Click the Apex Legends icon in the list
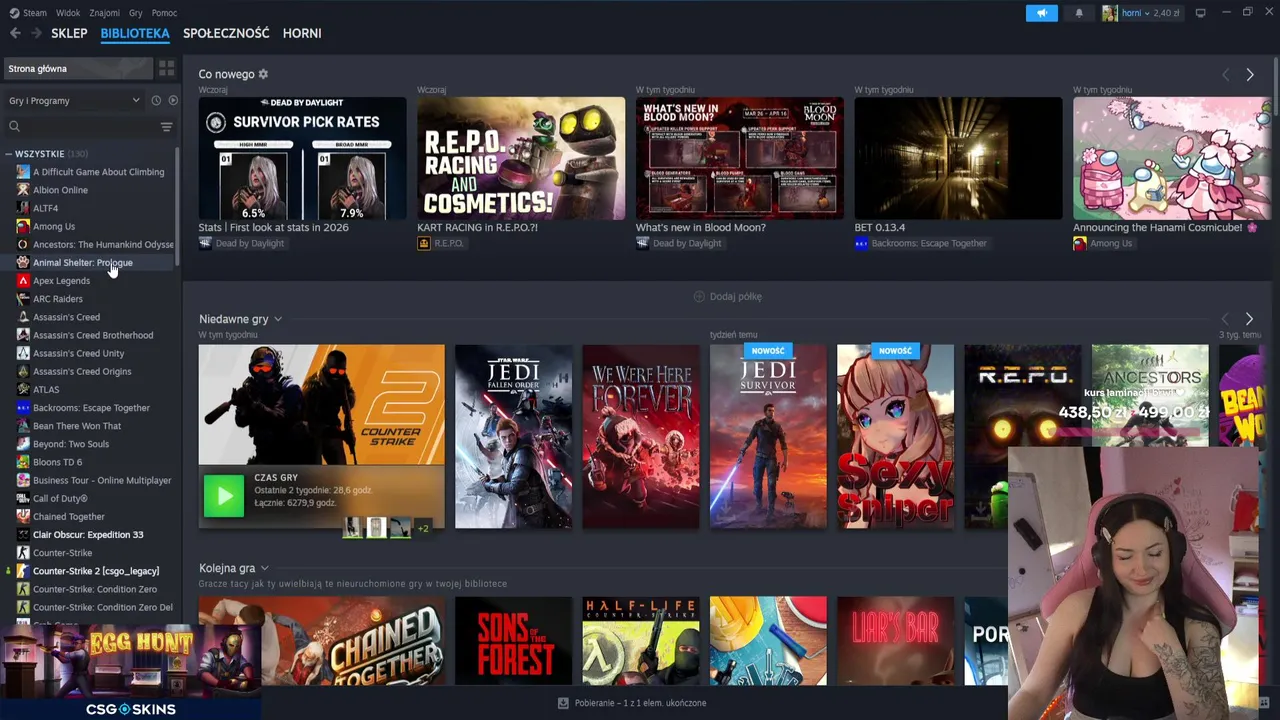The height and width of the screenshot is (720, 1280). pyautogui.click(x=23, y=281)
